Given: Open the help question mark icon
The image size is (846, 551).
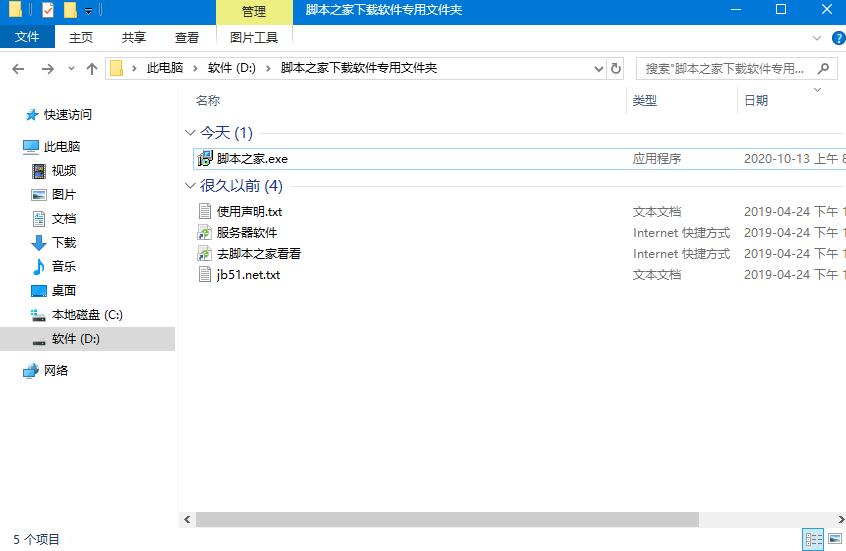Looking at the screenshot, I should (839, 38).
